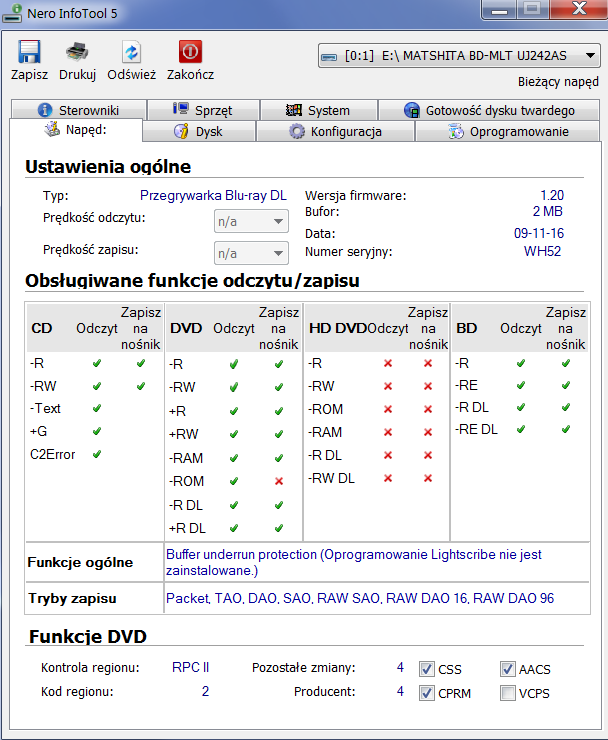Click green check for CD -RW write

(x=141, y=386)
